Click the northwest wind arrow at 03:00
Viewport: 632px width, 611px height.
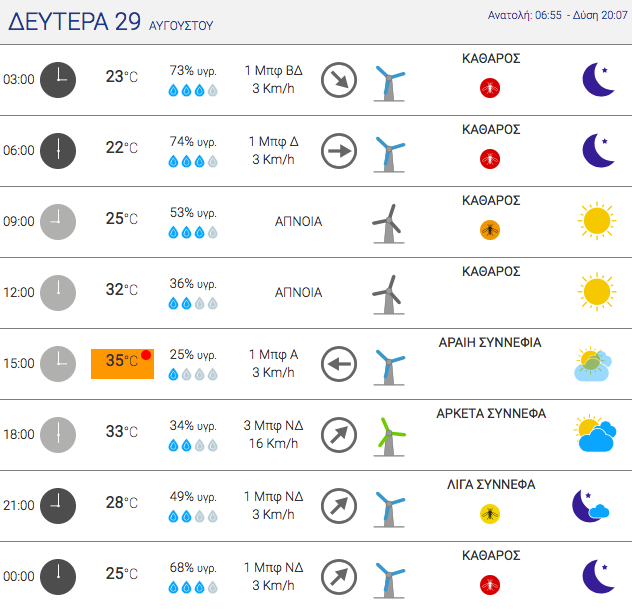[x=339, y=80]
